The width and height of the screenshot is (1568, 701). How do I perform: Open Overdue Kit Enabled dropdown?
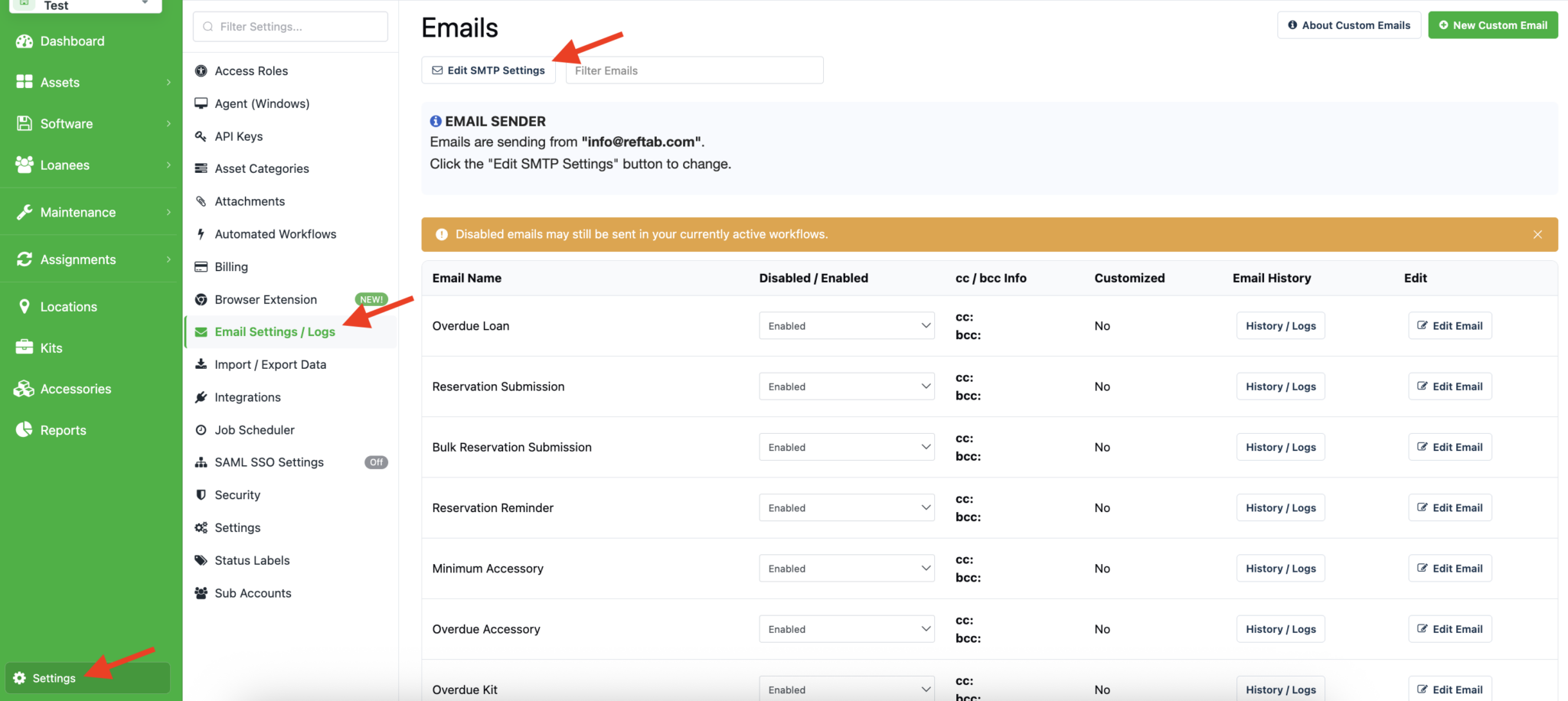[847, 689]
